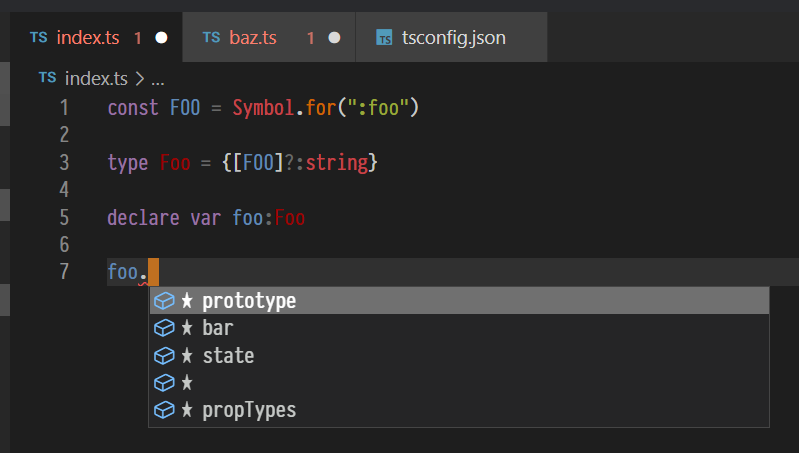Click unsaved dot on baz.ts tab
This screenshot has height=453, width=799.
(334, 38)
